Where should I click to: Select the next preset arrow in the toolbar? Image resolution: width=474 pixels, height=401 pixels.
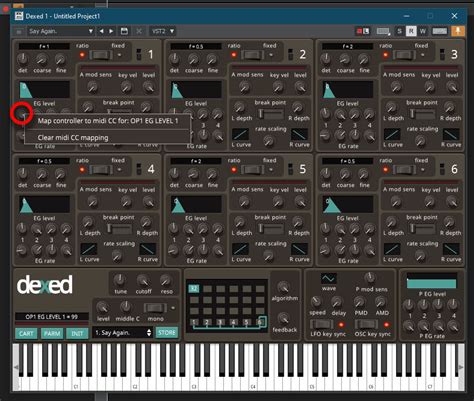click(x=111, y=31)
